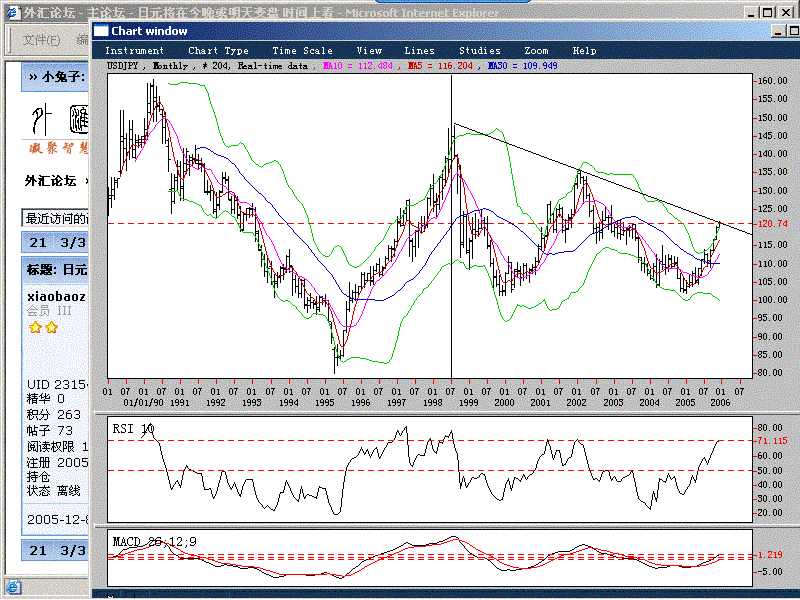800x600 pixels.
Task: Click the 会员 III membership text
Action: [48, 311]
